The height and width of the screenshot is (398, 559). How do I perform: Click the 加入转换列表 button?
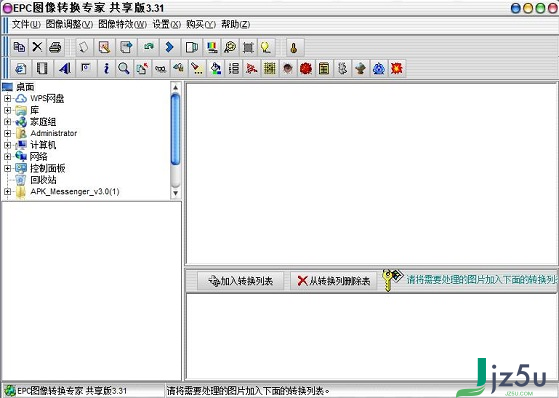pyautogui.click(x=241, y=281)
